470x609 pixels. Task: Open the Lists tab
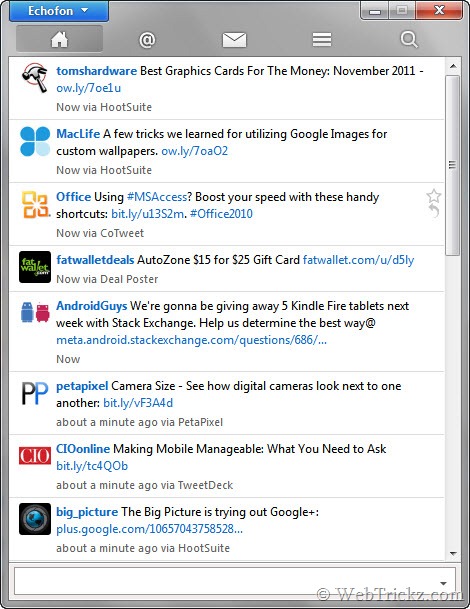[322, 40]
